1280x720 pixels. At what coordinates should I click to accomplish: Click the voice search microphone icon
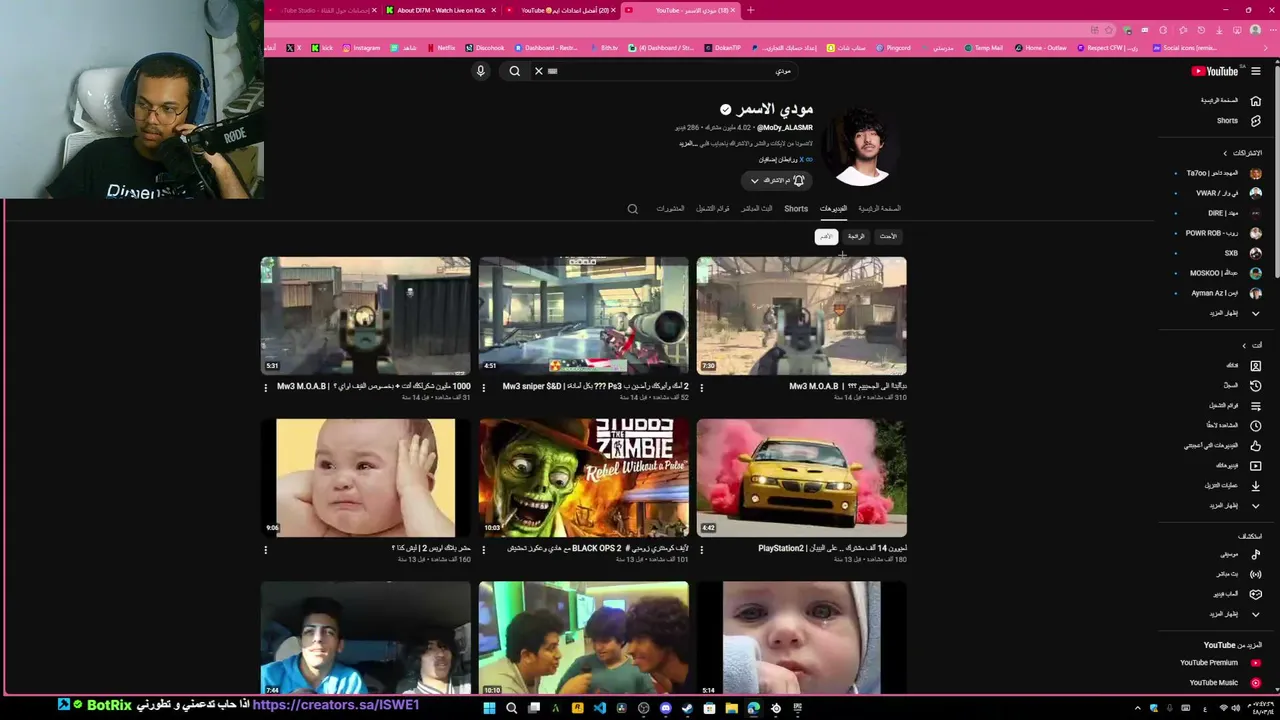point(480,71)
